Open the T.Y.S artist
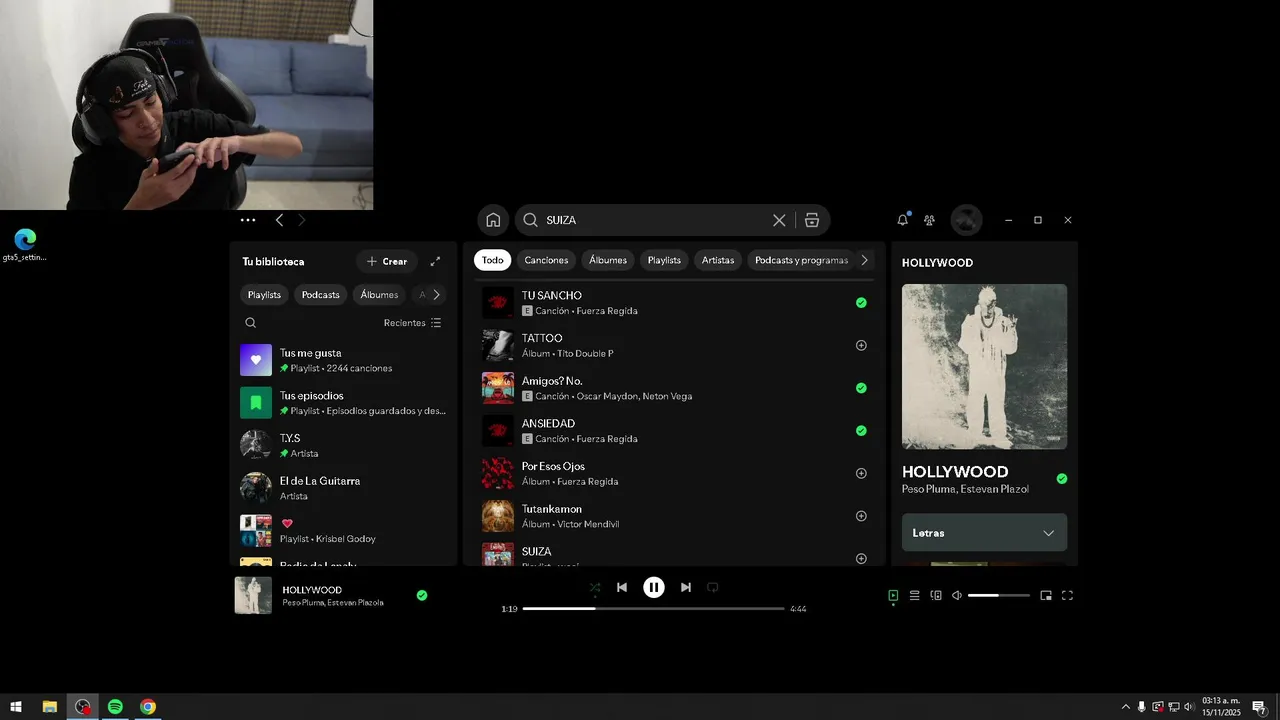1280x720 pixels. (x=343, y=445)
